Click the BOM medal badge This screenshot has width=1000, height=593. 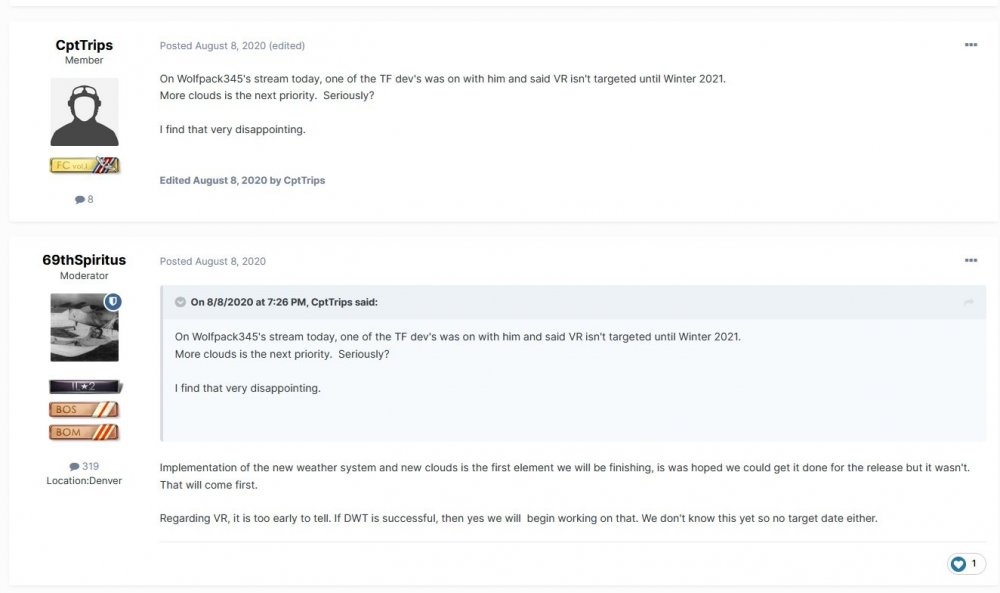coord(84,432)
